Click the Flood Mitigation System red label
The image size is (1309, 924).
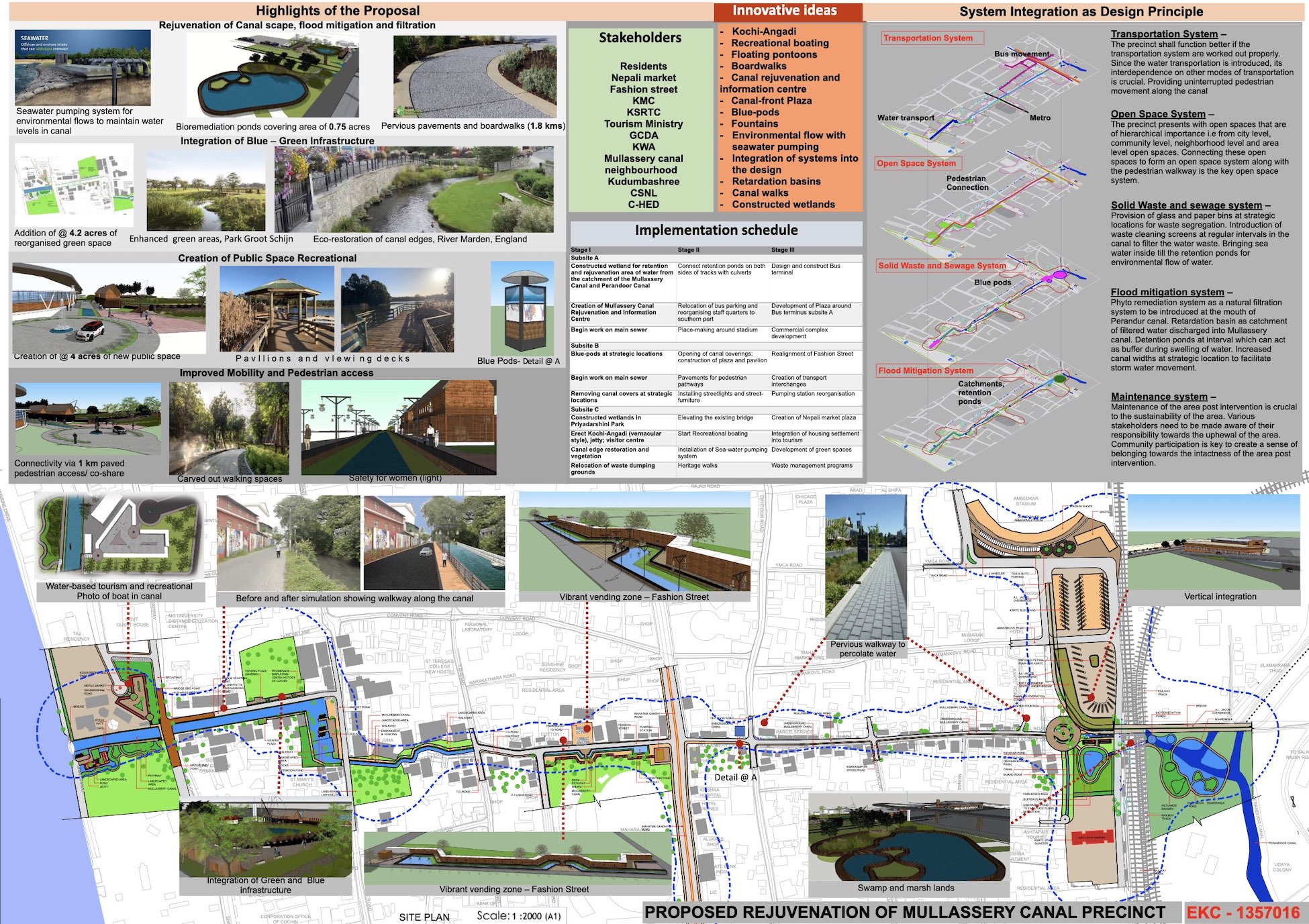pyautogui.click(x=926, y=370)
